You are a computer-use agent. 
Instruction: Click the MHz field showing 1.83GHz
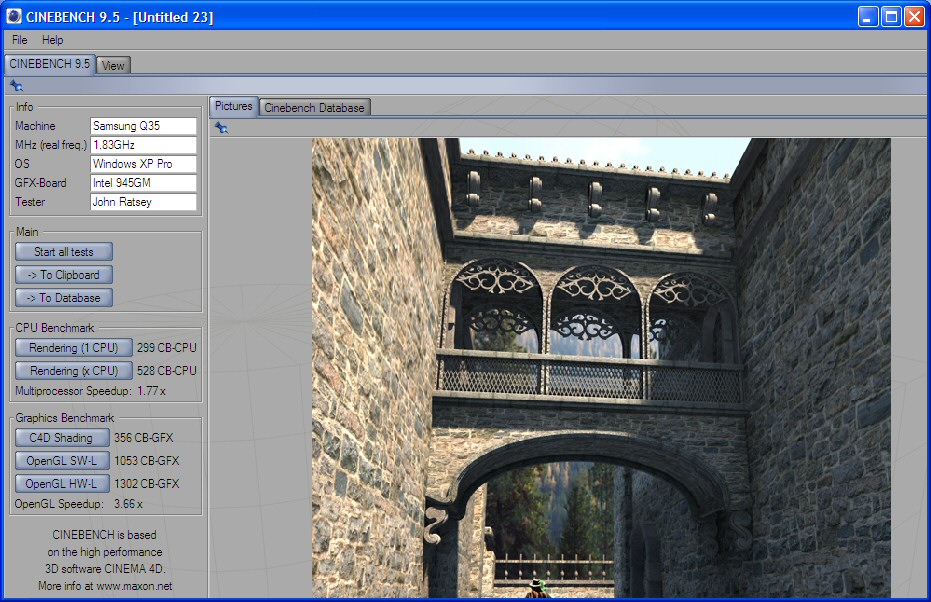point(143,145)
